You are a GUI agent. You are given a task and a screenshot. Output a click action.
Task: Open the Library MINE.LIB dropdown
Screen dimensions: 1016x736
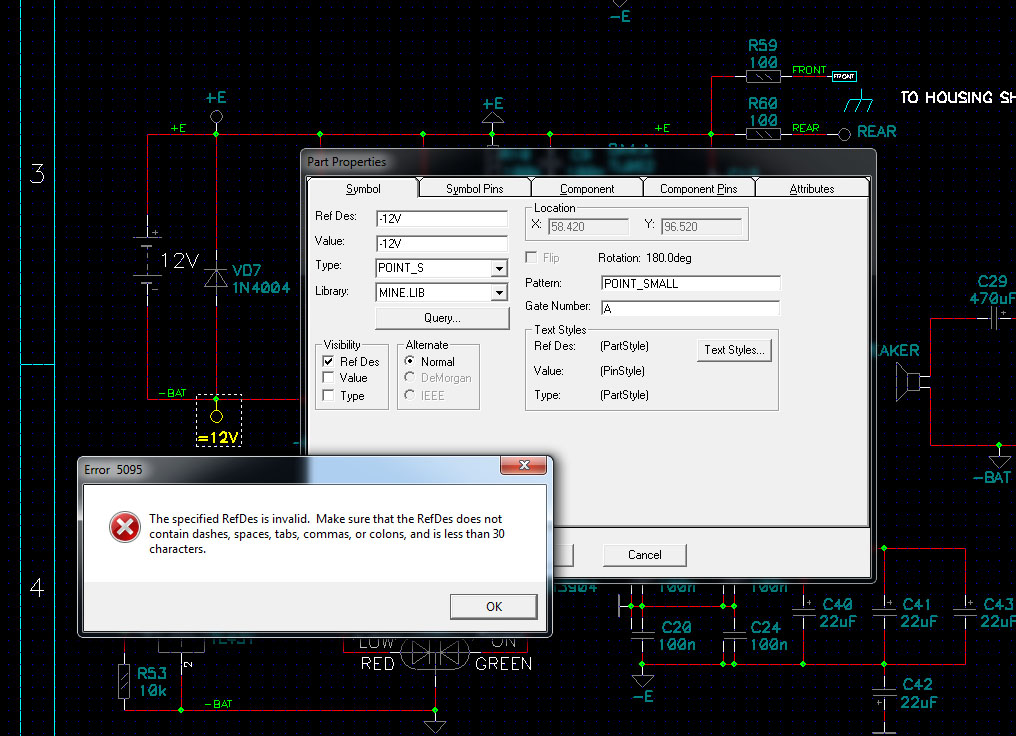tap(498, 293)
